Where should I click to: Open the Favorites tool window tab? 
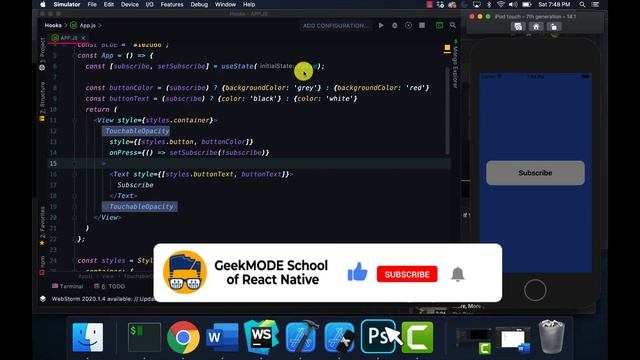[x=42, y=226]
